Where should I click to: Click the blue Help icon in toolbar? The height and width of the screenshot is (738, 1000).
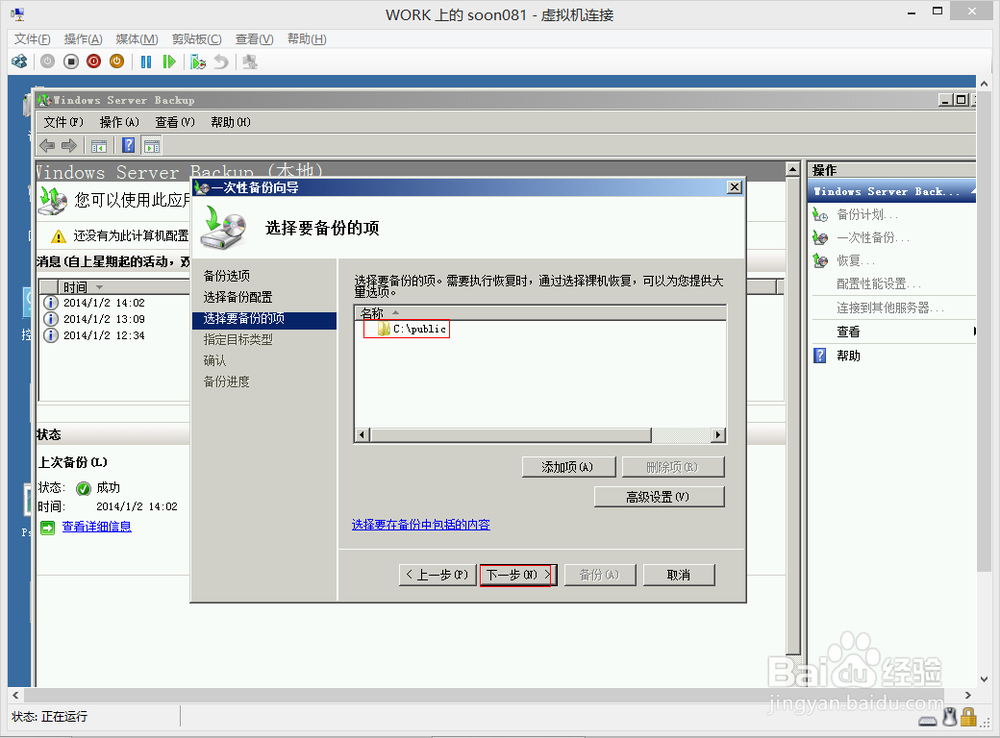click(128, 145)
